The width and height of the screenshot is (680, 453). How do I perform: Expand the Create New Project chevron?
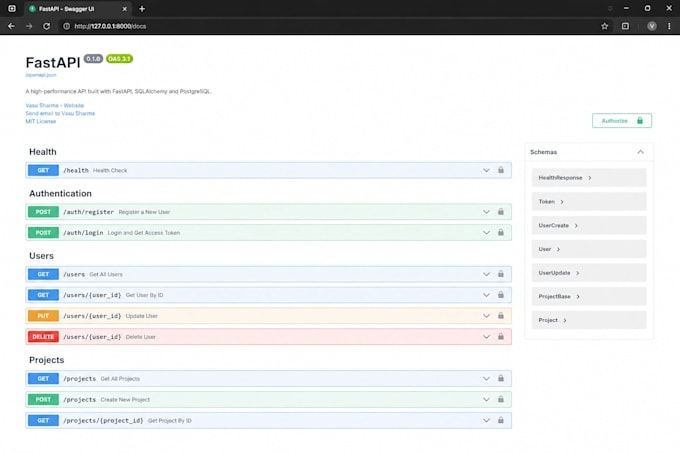(486, 400)
